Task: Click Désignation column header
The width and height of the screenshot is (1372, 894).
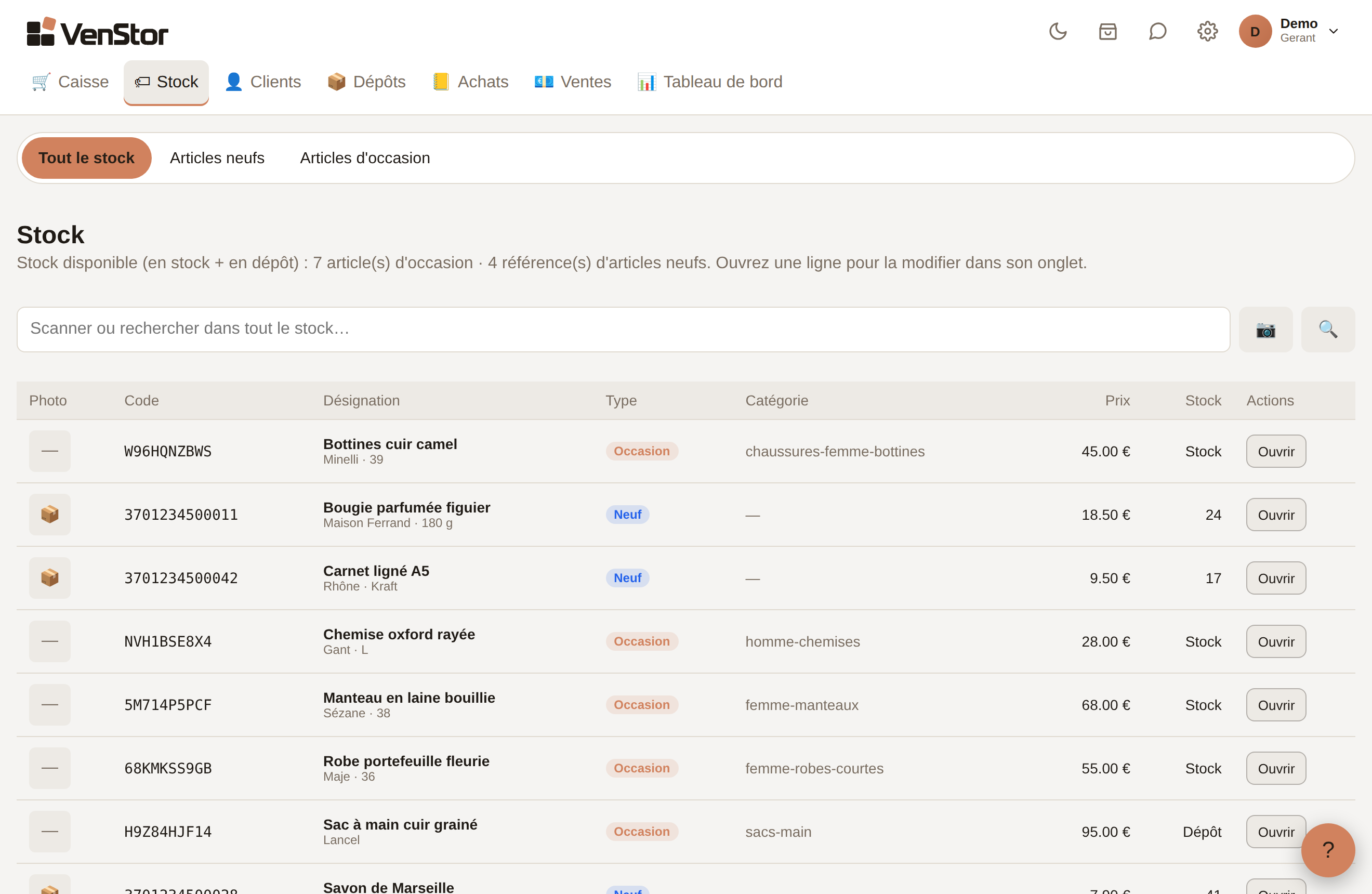Action: [x=361, y=401]
